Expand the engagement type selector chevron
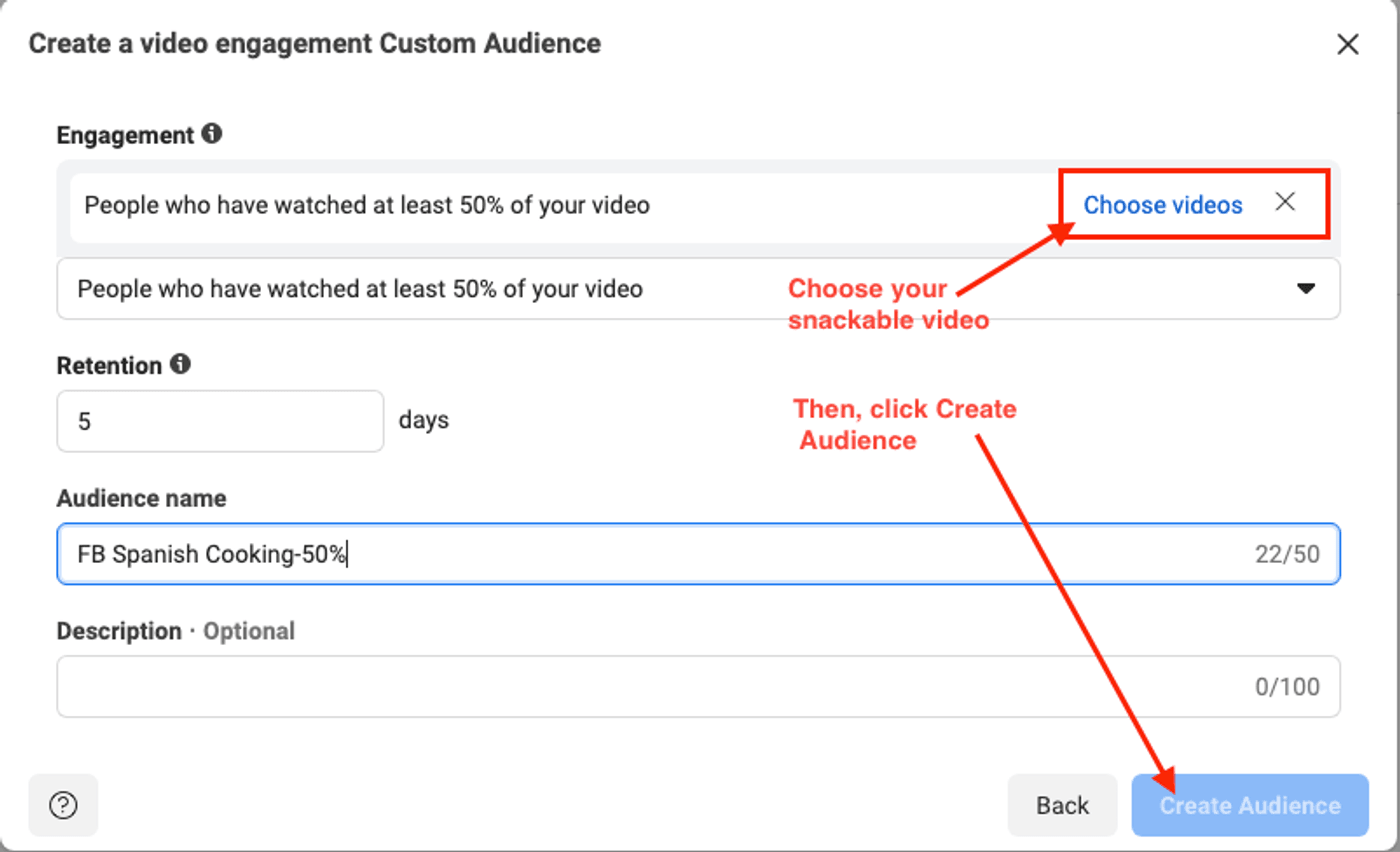Screen dimensions: 1400x852 click(1305, 288)
